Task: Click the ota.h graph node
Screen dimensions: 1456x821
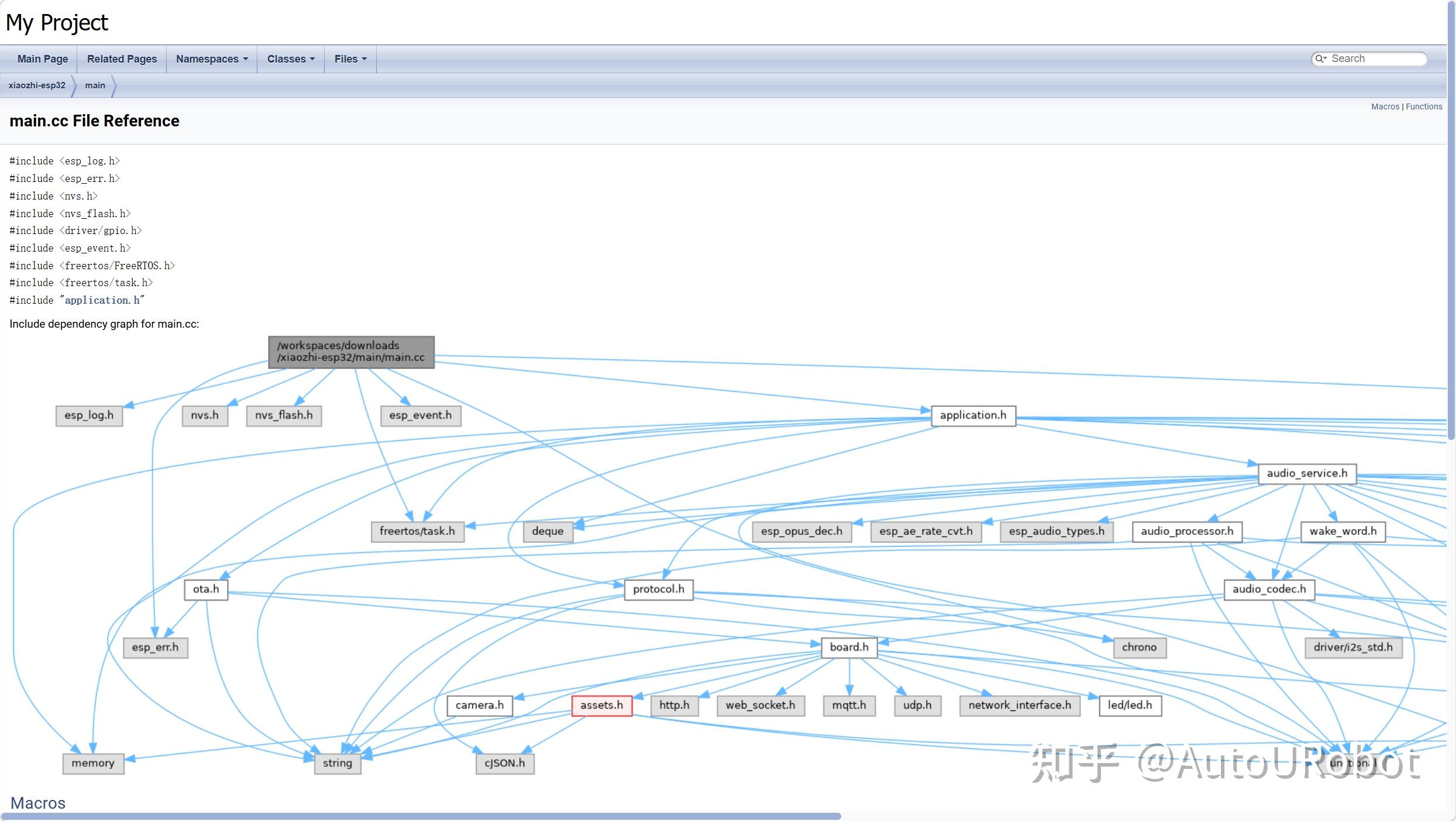Action: click(206, 589)
